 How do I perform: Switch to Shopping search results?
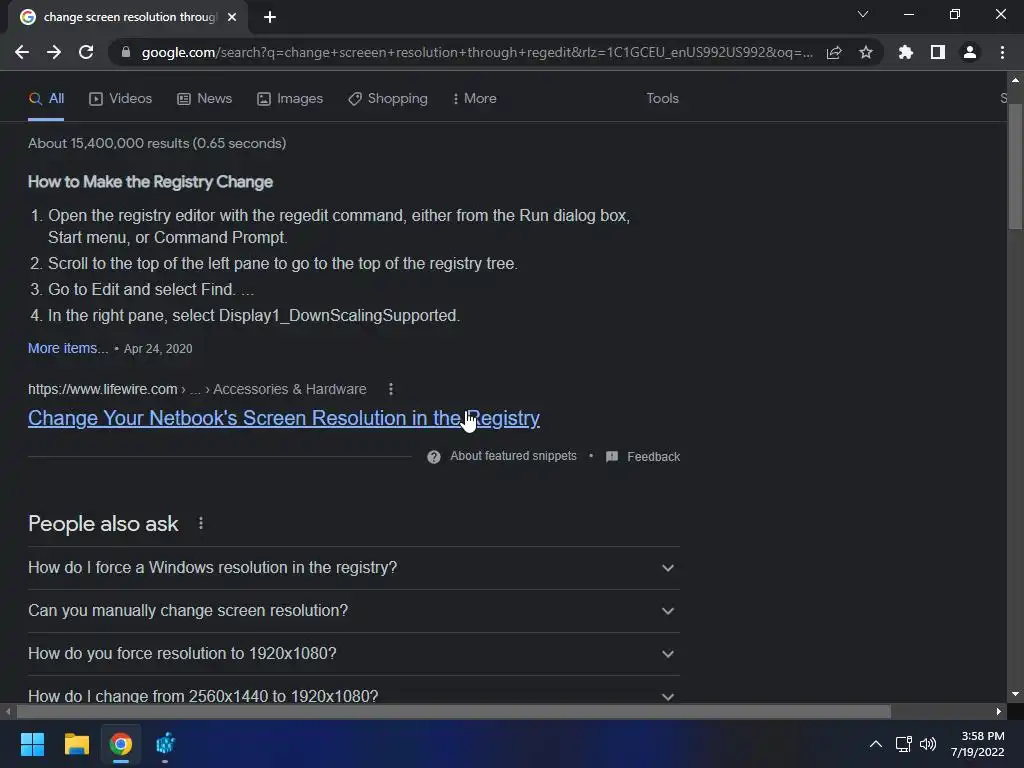[388, 99]
